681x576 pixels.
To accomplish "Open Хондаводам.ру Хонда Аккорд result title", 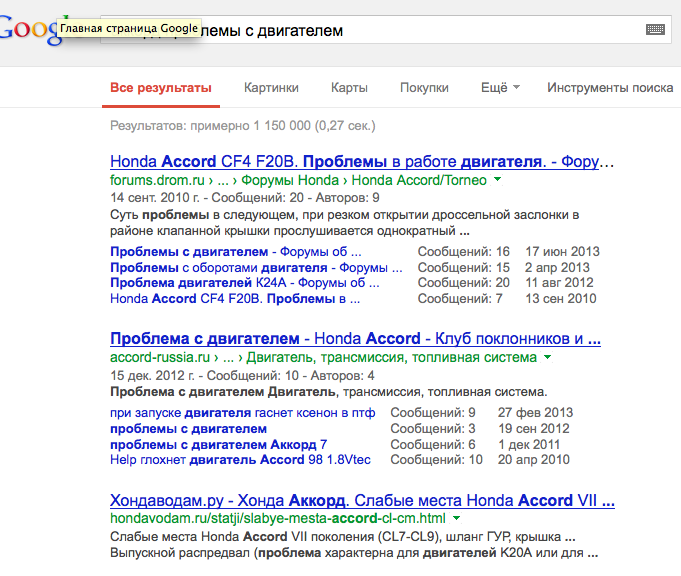I will (x=362, y=501).
